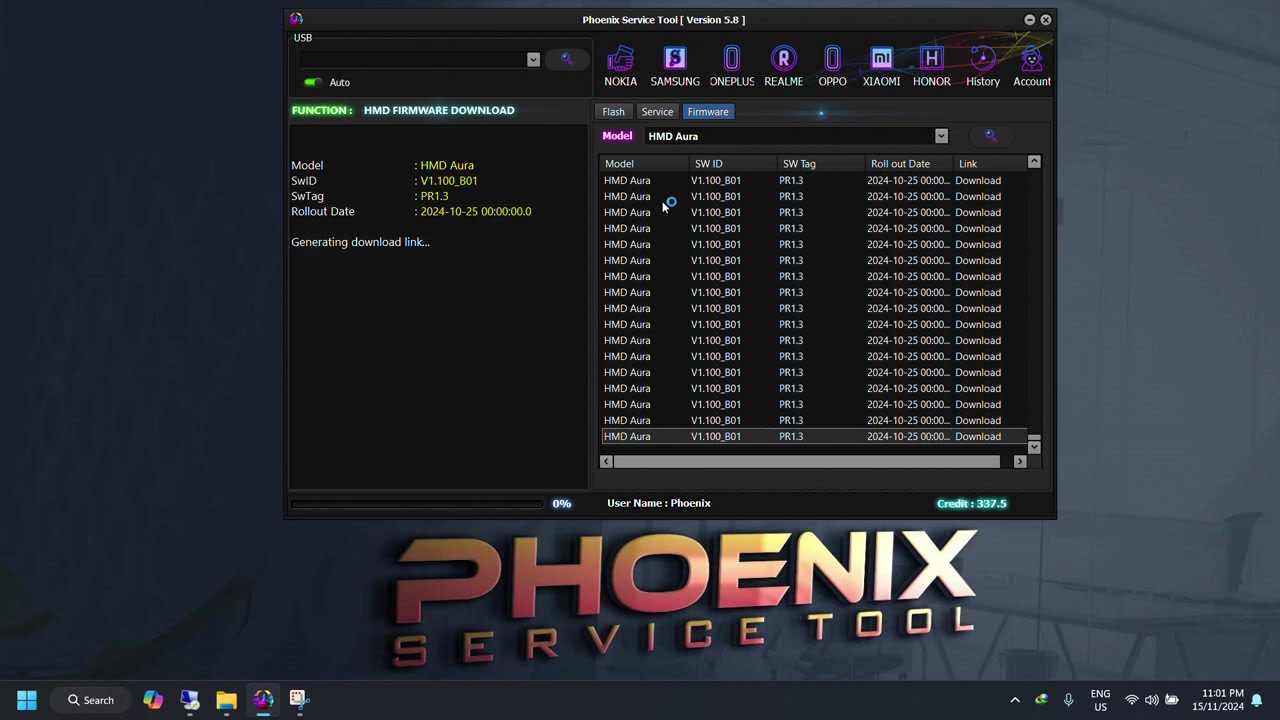Sort by the Roll out Date column header

tap(910, 164)
